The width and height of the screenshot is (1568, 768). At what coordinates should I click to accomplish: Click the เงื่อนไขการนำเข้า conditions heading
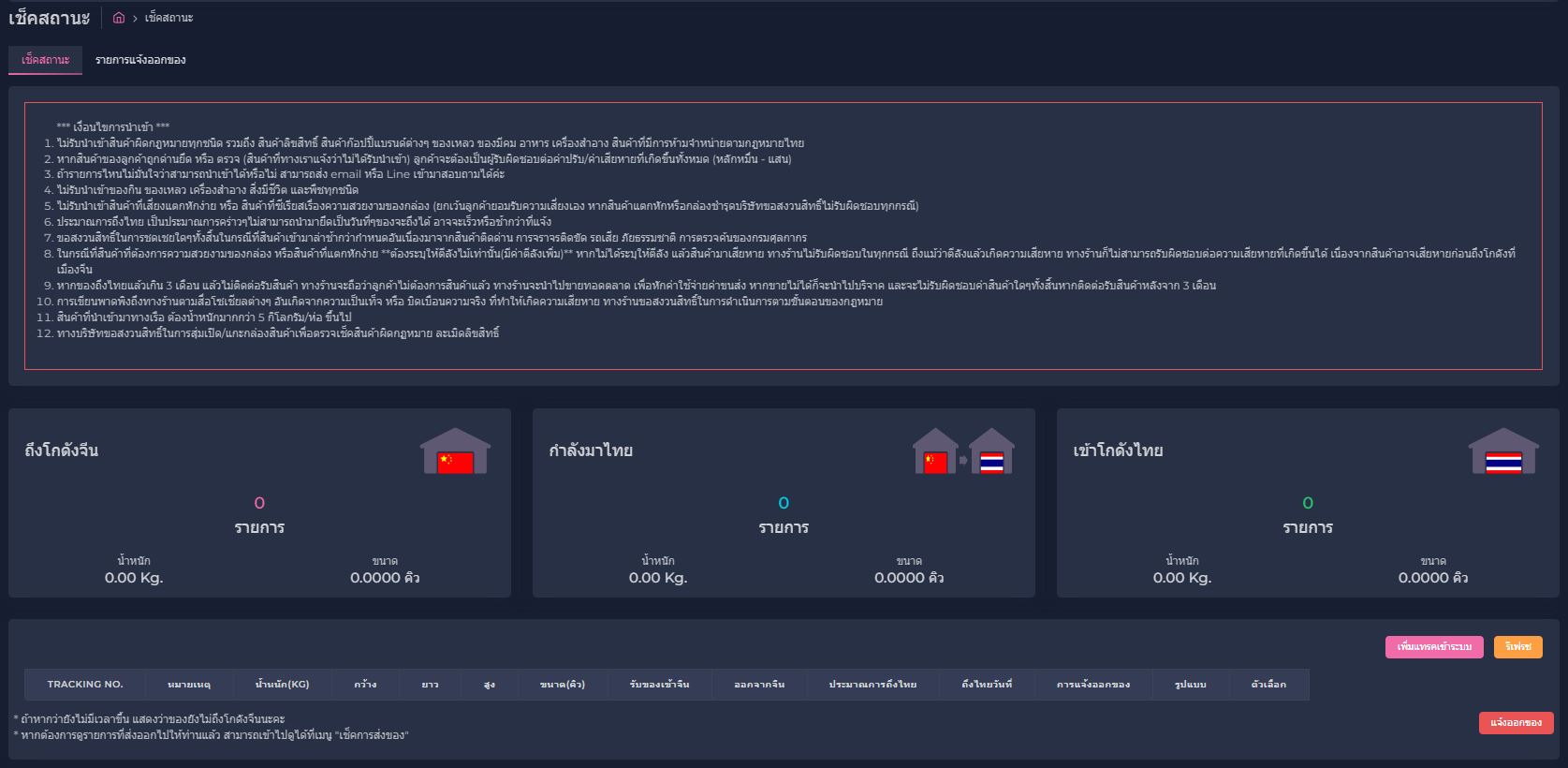pos(113,127)
